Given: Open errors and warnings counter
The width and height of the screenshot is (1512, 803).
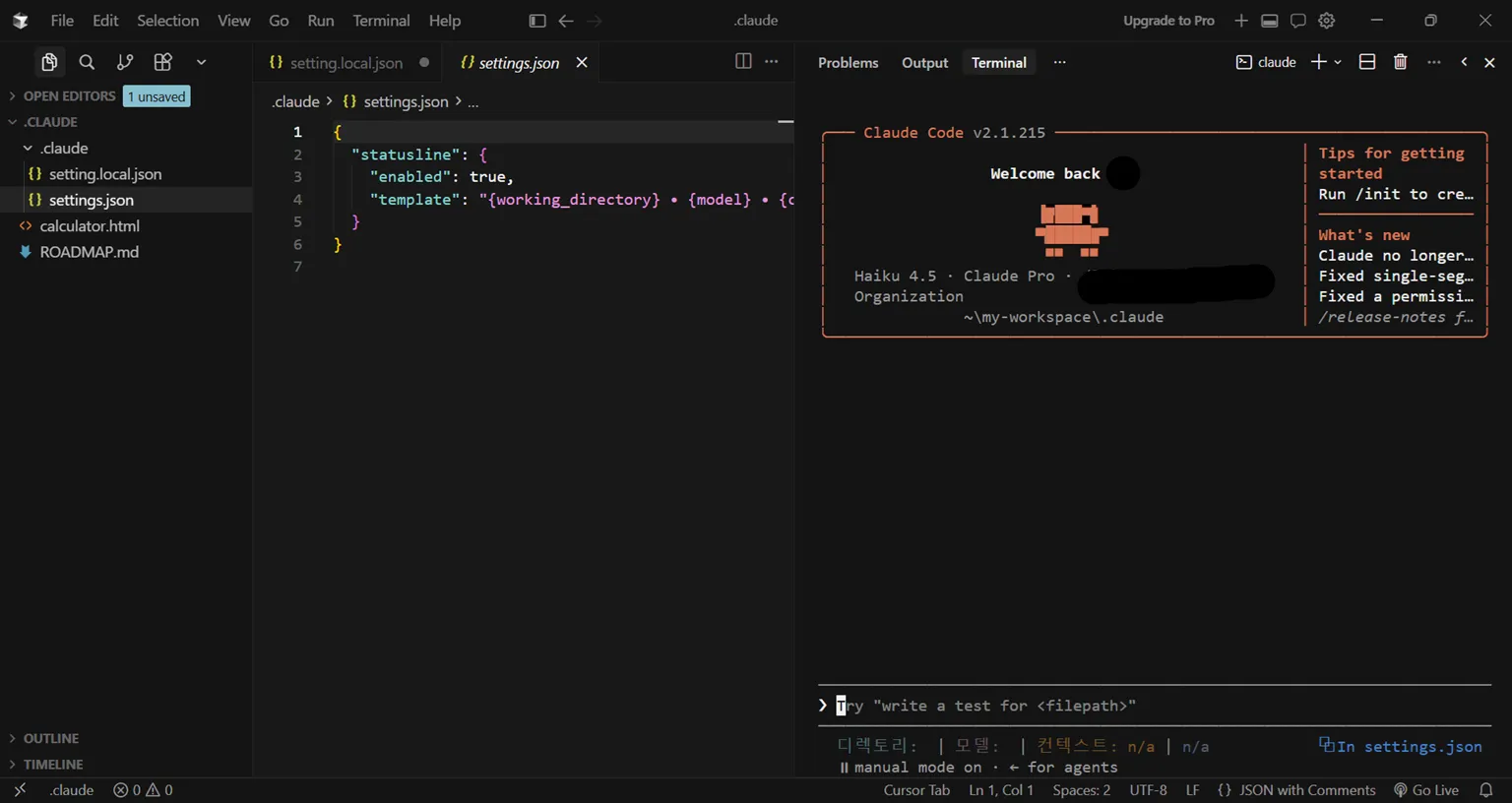Looking at the screenshot, I should click(x=143, y=790).
